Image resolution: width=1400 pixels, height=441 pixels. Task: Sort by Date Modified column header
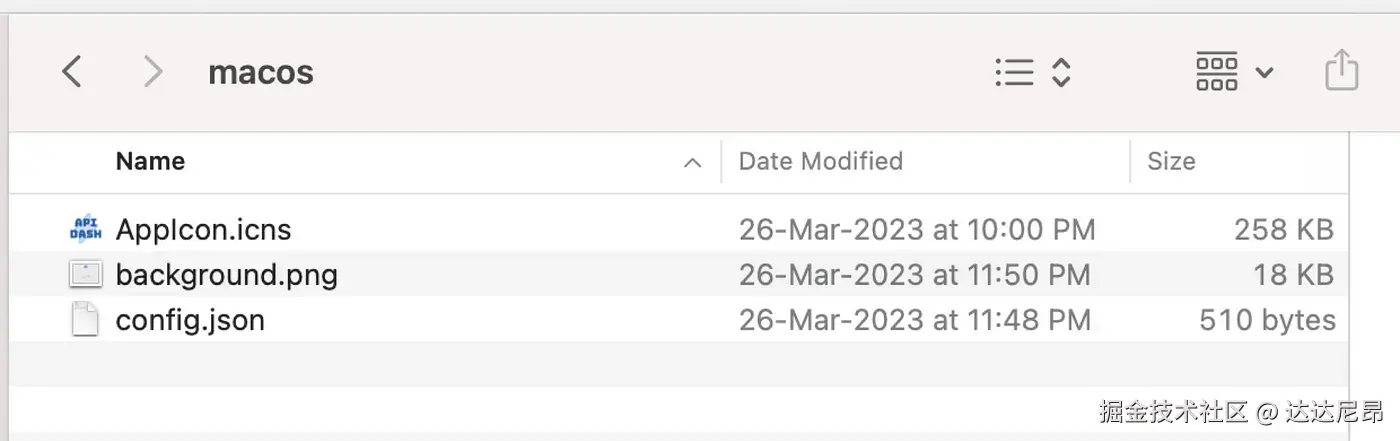pos(820,162)
